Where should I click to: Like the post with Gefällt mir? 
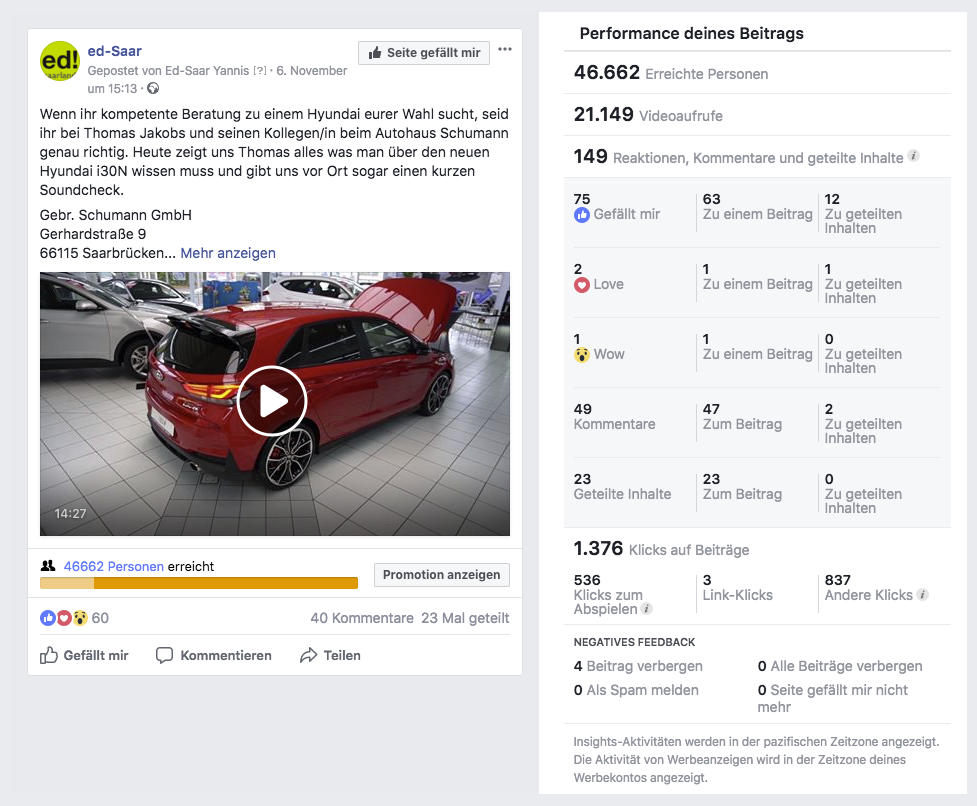coord(84,655)
